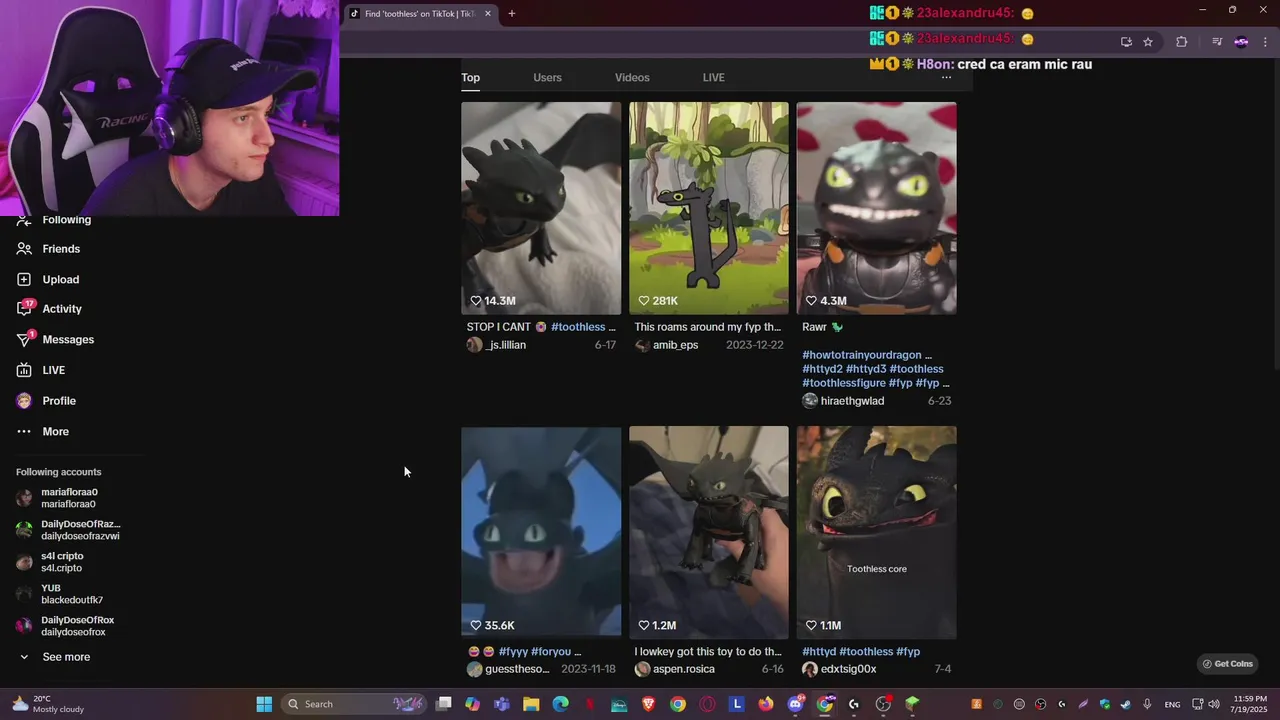Open amib_eps profile link
1280x720 pixels.
point(675,345)
